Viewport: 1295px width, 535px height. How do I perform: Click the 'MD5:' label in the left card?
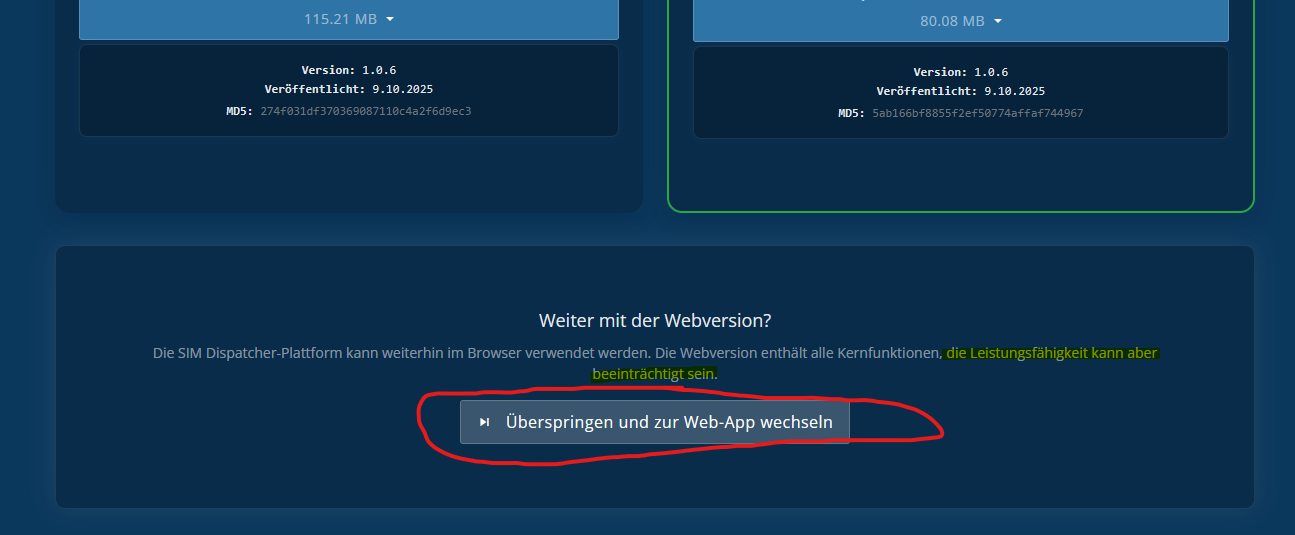(x=240, y=111)
